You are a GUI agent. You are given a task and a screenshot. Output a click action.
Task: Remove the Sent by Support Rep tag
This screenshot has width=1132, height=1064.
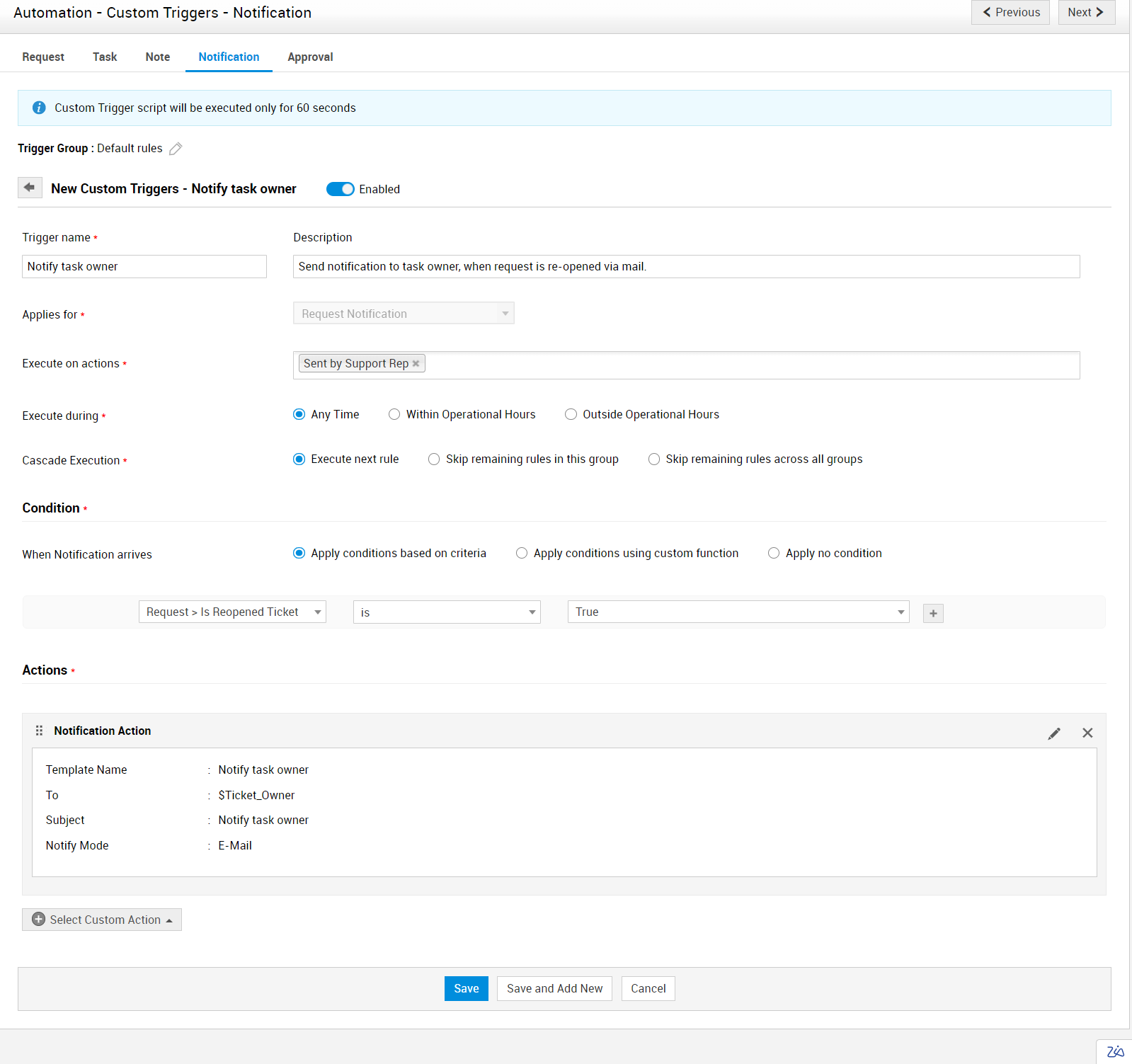[416, 364]
